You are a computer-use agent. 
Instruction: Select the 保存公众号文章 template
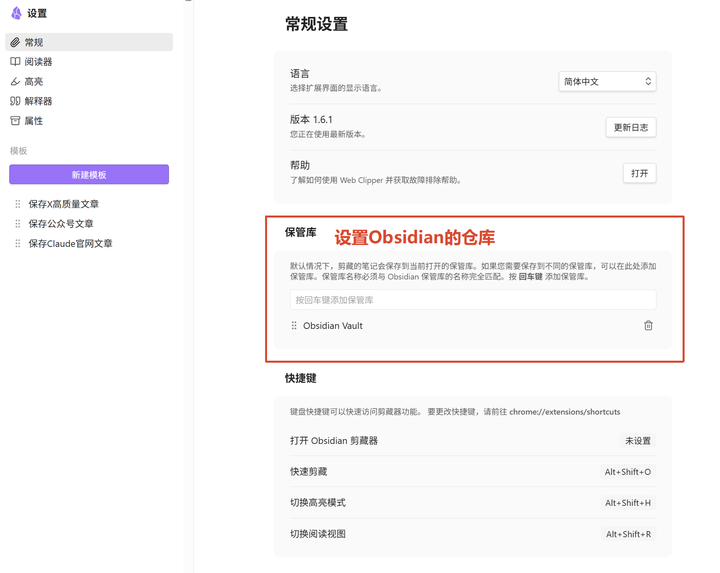click(x=61, y=224)
